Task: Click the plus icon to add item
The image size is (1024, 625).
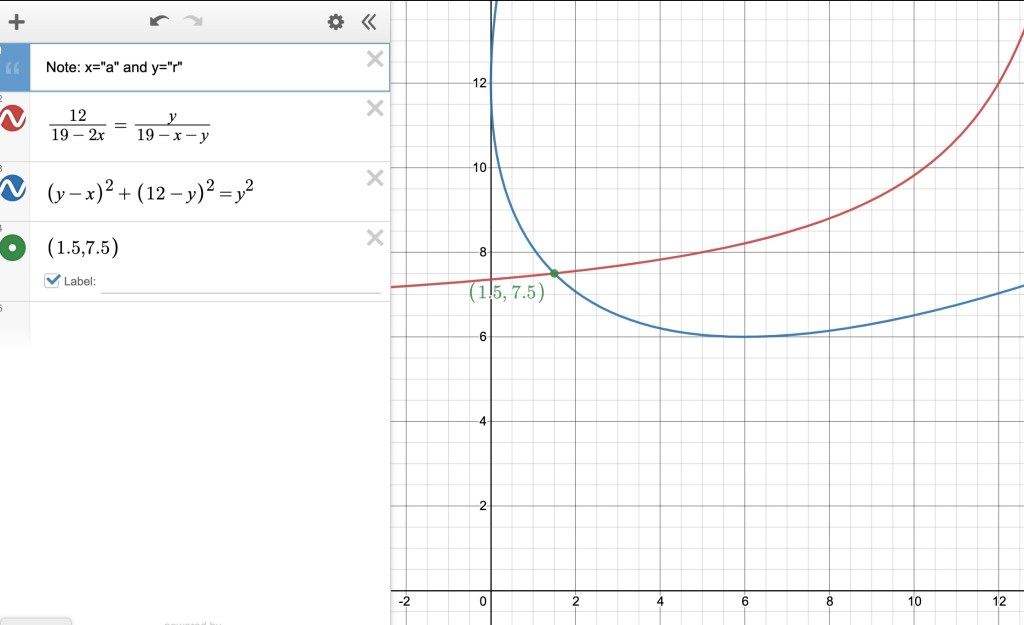Action: [x=16, y=21]
